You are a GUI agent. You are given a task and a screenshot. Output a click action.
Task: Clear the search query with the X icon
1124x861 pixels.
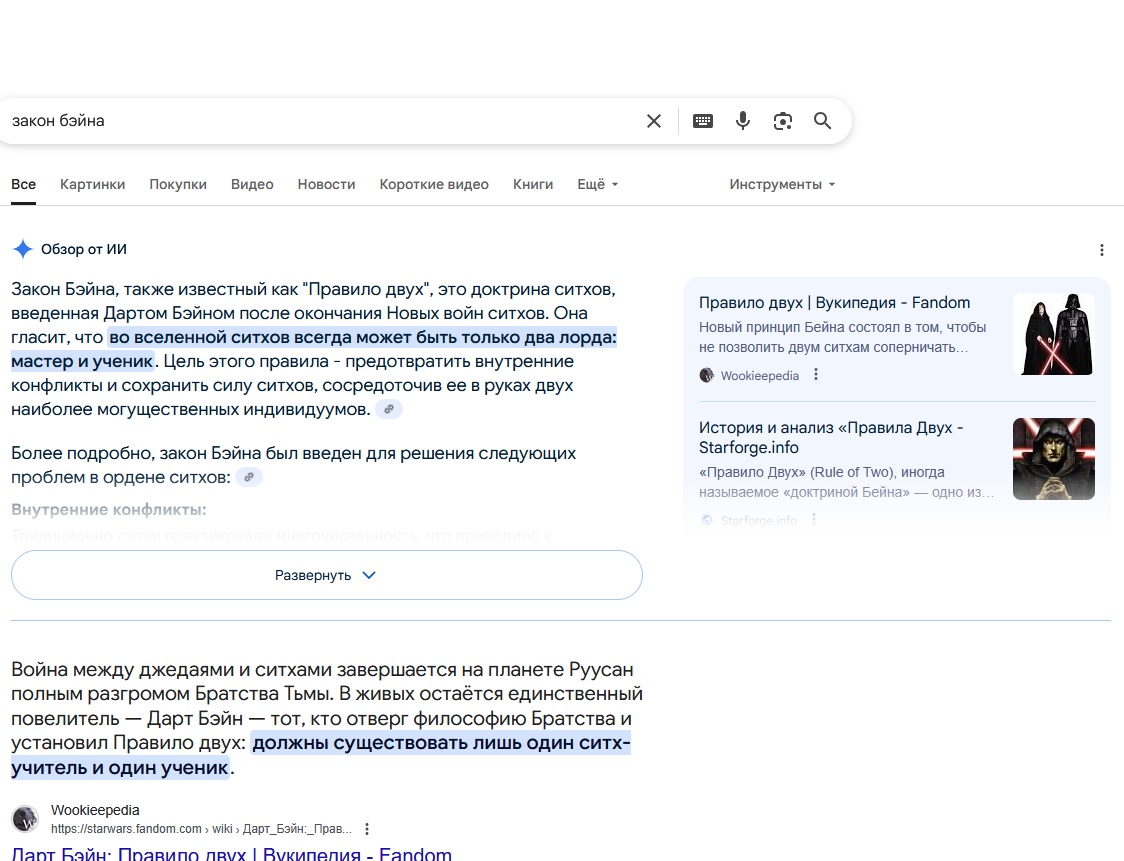(654, 121)
